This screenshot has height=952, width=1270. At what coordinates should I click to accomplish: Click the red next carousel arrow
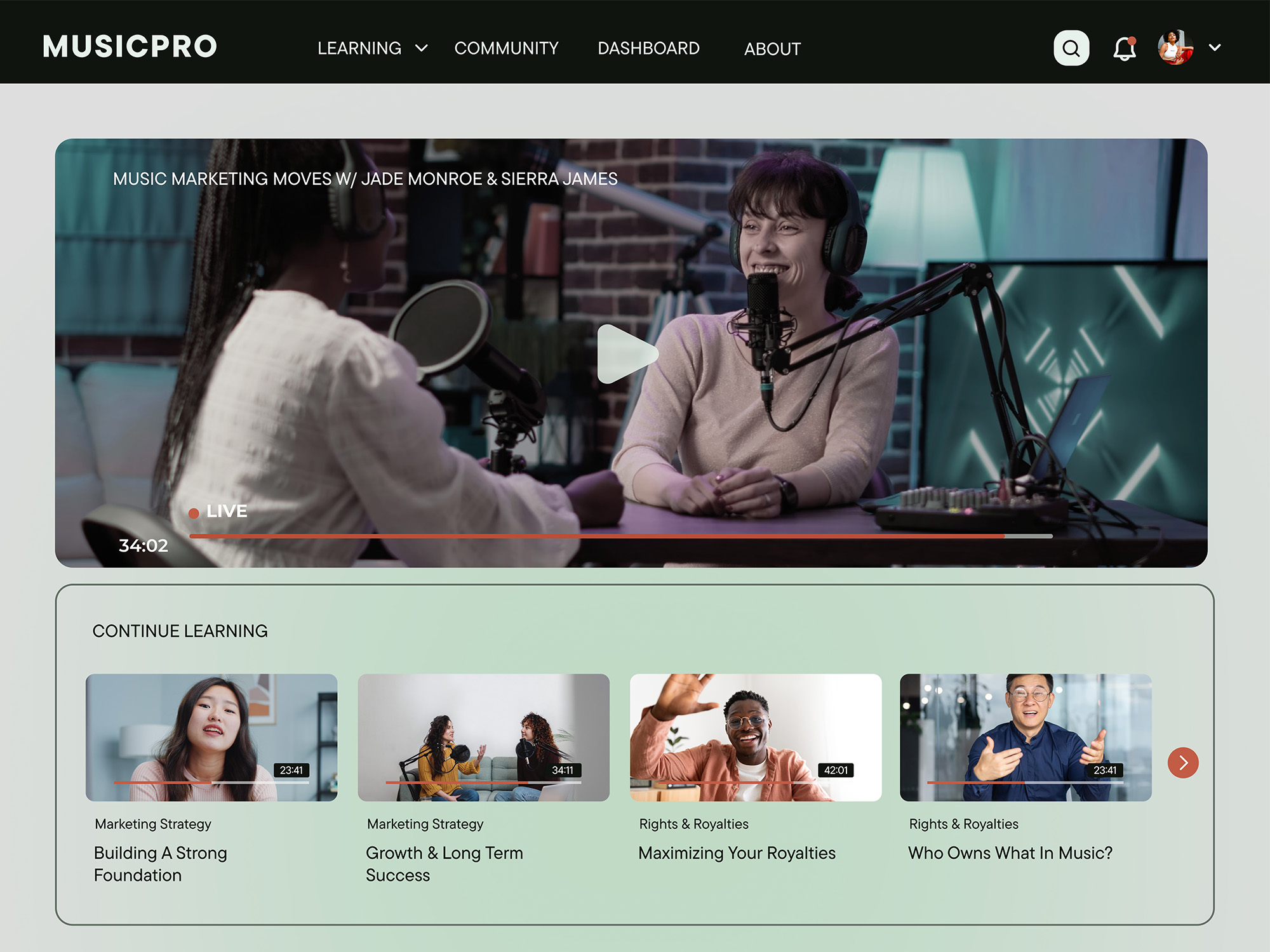click(1182, 762)
